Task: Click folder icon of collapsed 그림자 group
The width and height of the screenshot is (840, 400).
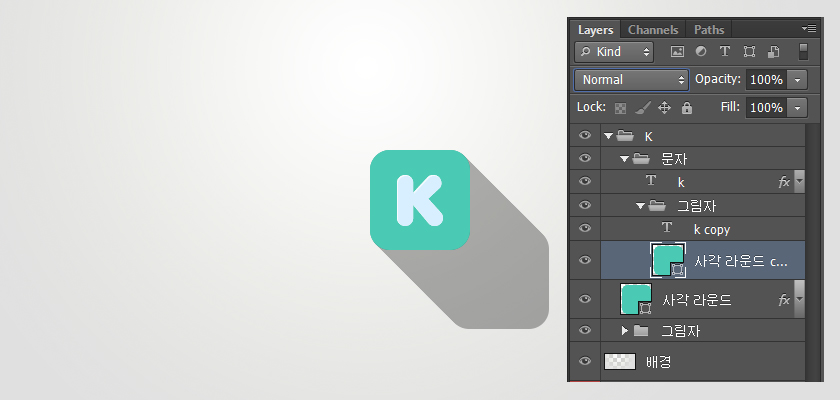Action: click(x=641, y=331)
